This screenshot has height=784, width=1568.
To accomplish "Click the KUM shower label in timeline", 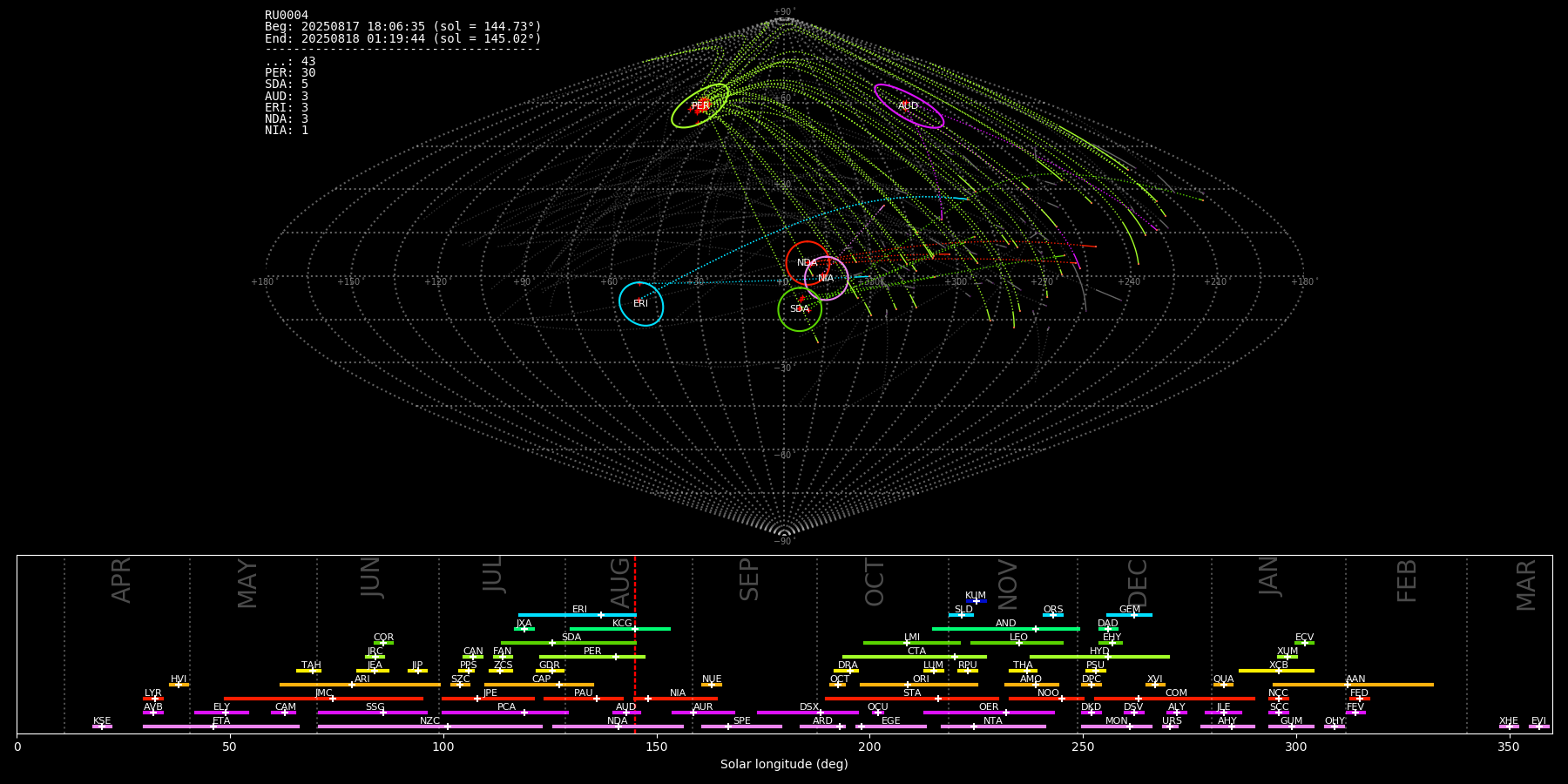I will coord(976,596).
